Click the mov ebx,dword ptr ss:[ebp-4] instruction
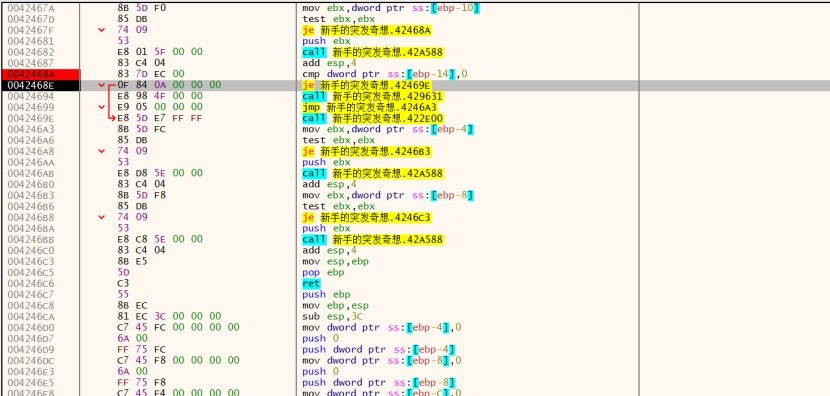The width and height of the screenshot is (830, 396). [388, 129]
